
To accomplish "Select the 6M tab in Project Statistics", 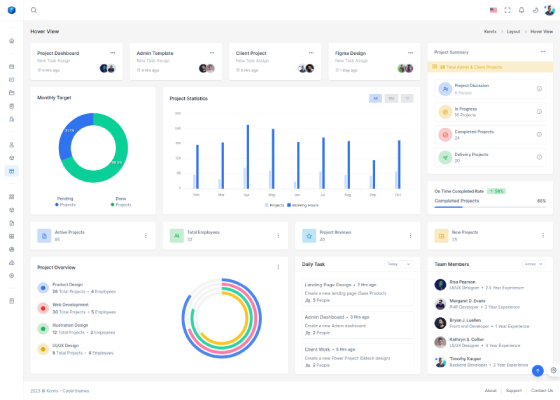I will pyautogui.click(x=391, y=98).
